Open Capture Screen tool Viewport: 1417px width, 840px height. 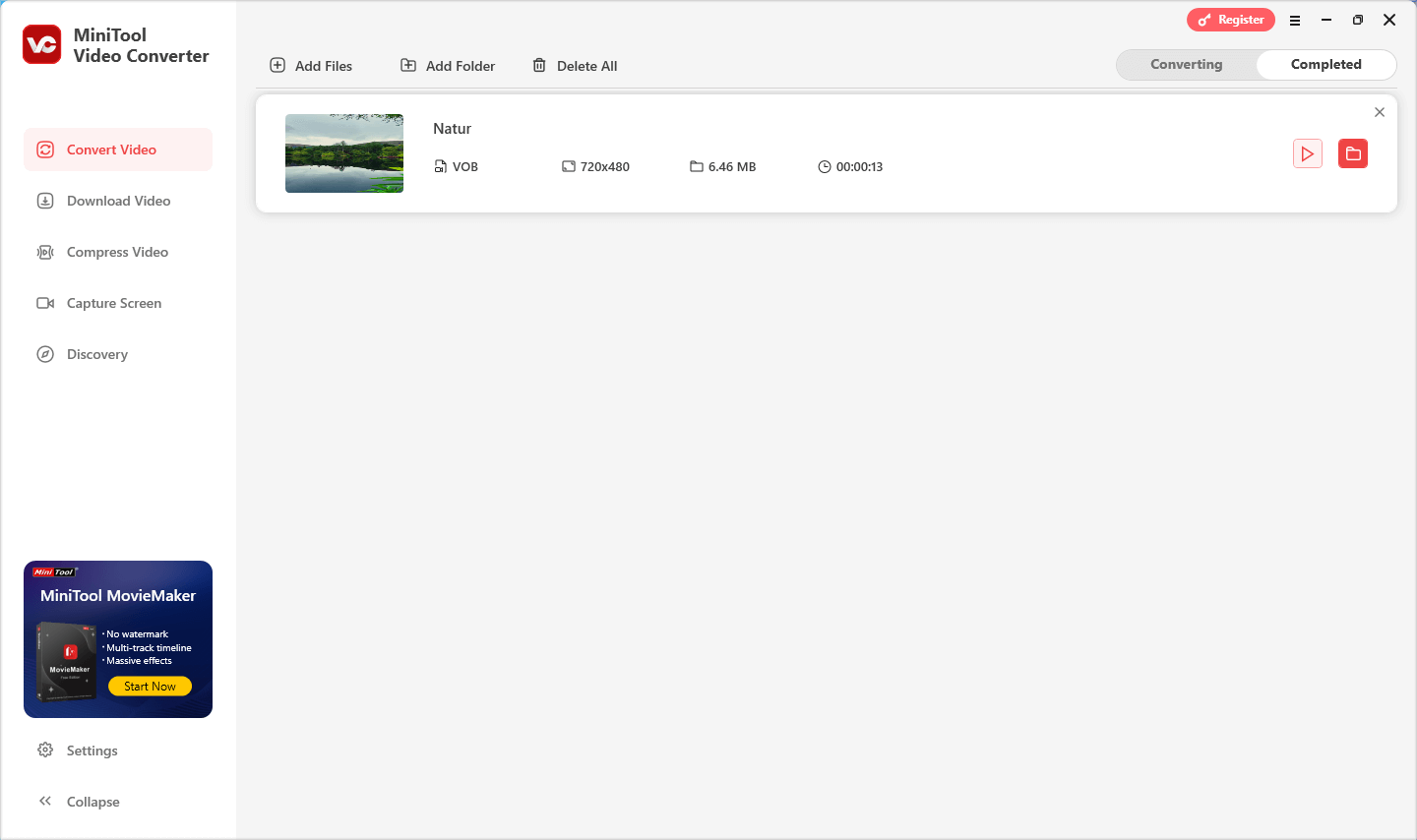118,303
